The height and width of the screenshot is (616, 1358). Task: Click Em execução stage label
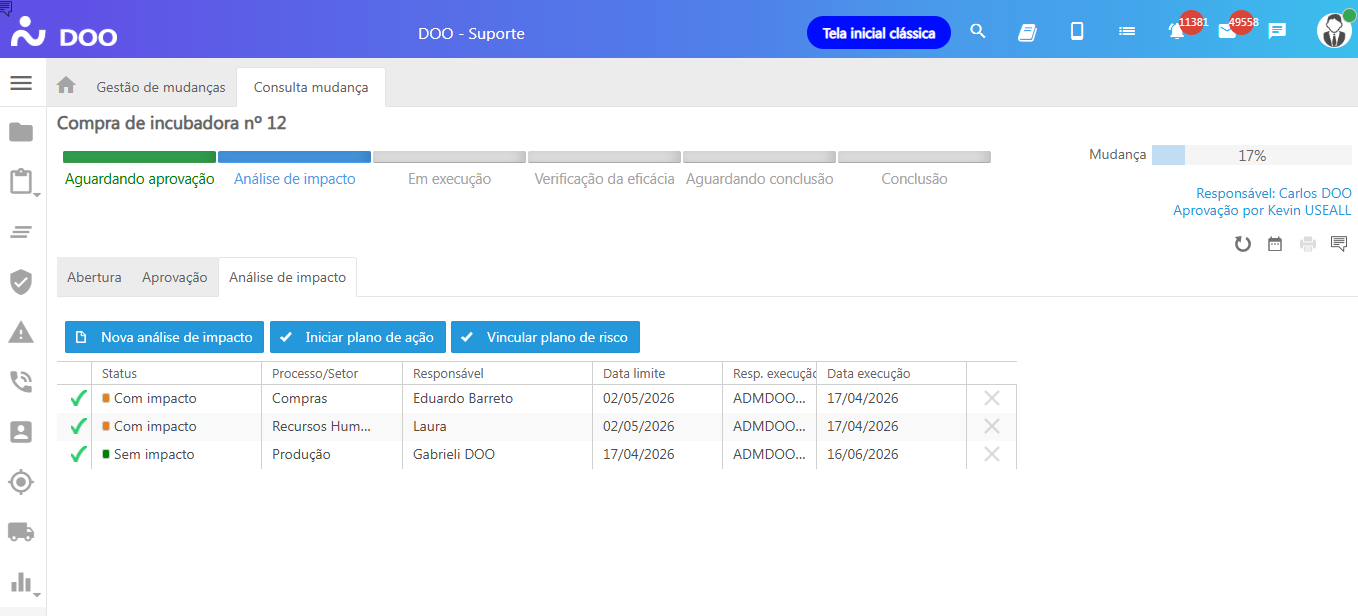(x=449, y=179)
